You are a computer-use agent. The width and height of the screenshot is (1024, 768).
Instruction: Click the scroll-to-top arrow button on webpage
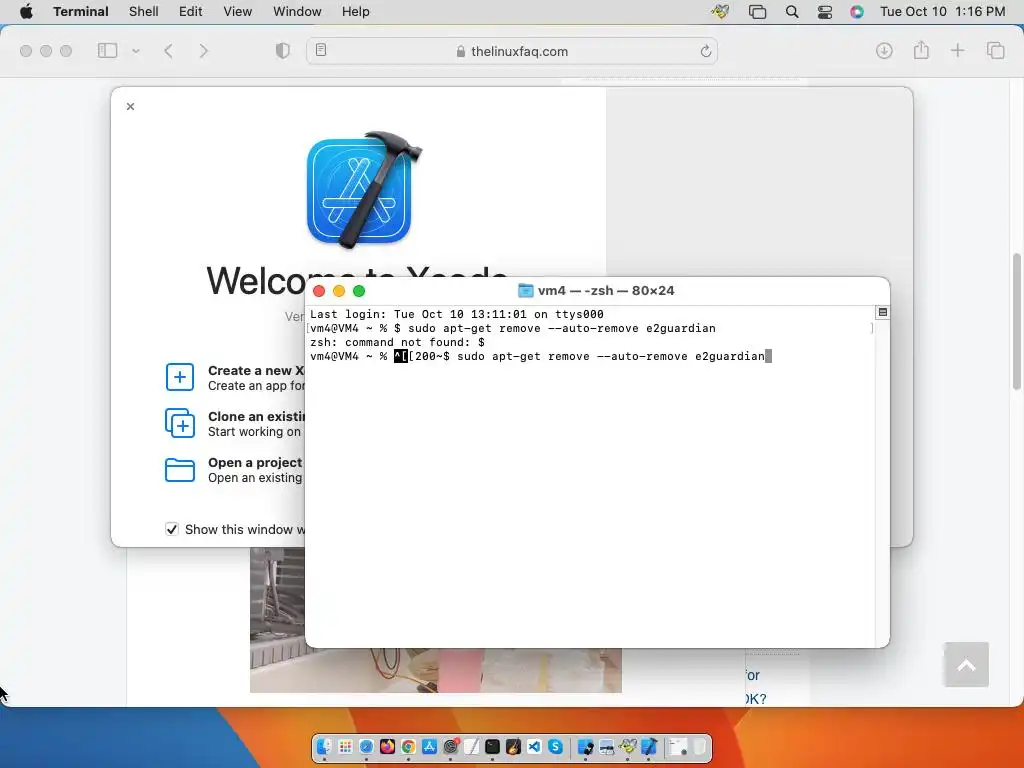(966, 665)
